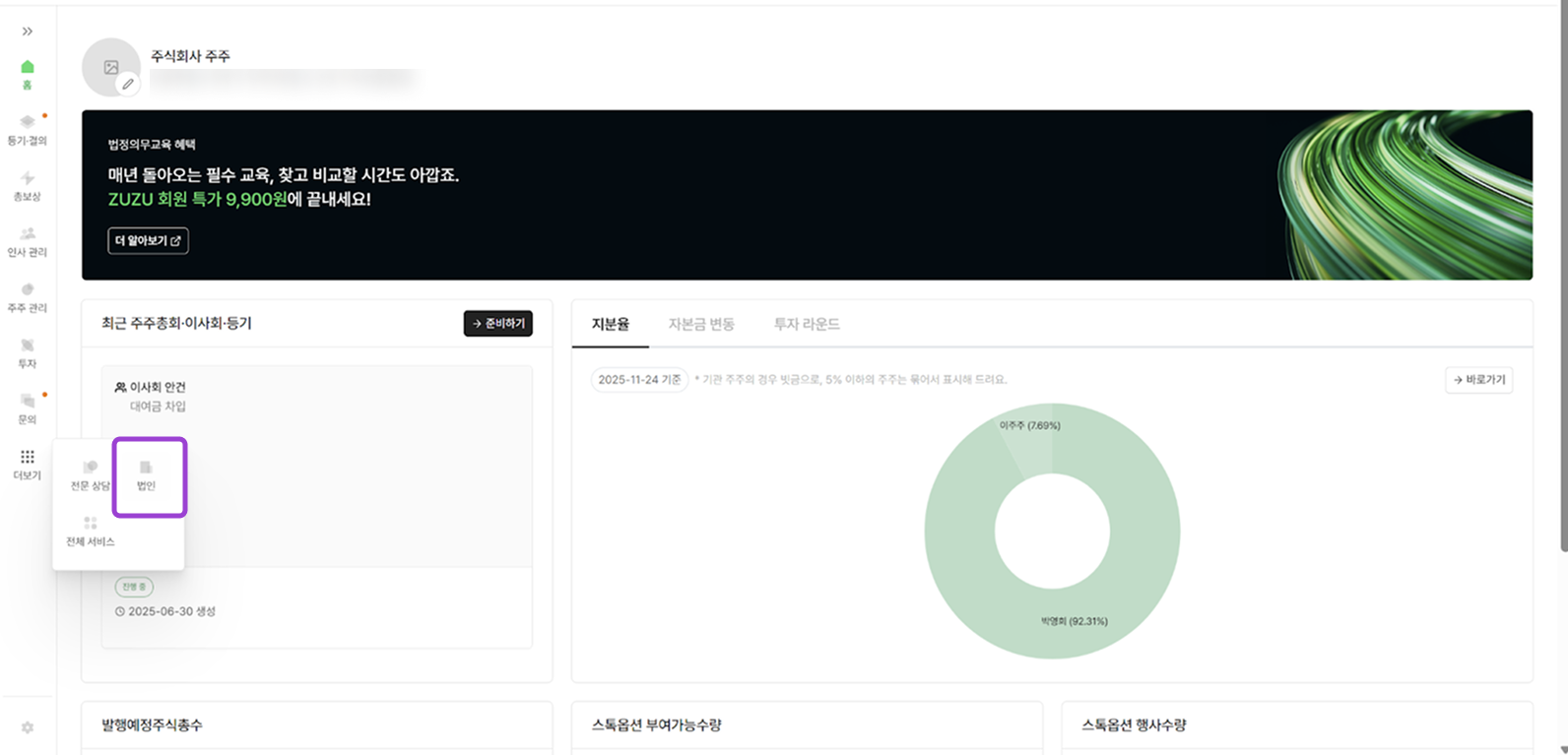
Task: Open 문의 in the sidebar
Action: (28, 409)
